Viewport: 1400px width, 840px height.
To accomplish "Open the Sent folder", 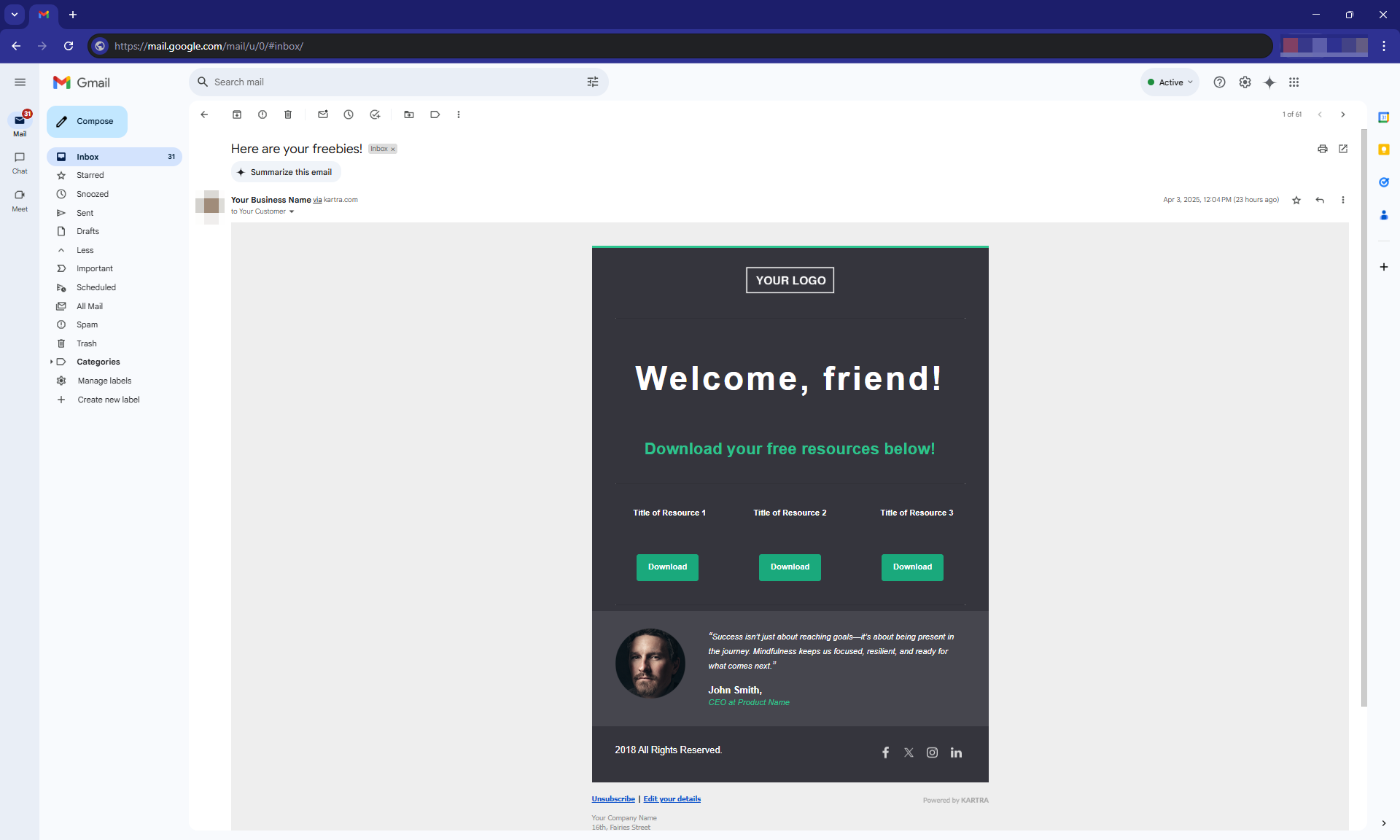I will (85, 213).
